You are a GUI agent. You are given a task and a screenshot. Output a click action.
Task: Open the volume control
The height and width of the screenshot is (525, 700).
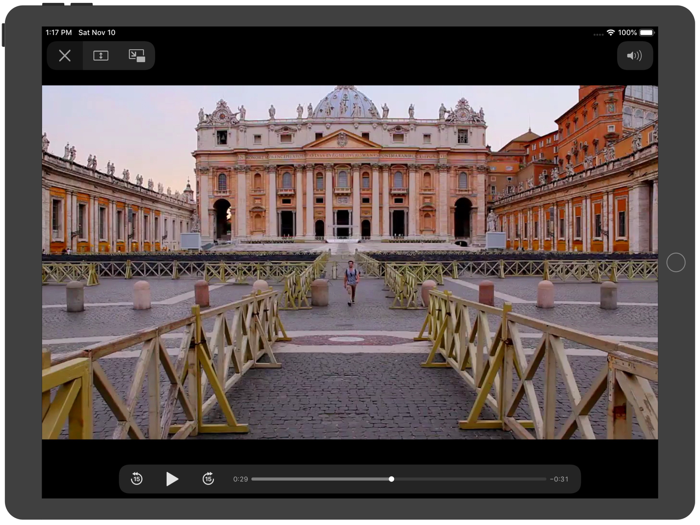coord(634,56)
